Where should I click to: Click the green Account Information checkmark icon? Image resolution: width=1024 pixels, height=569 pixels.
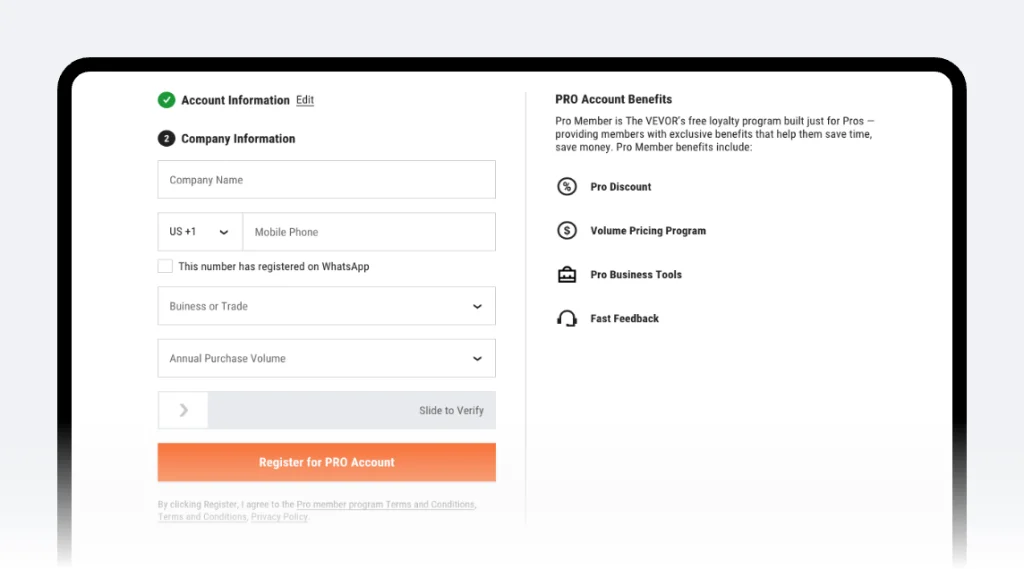tap(166, 100)
